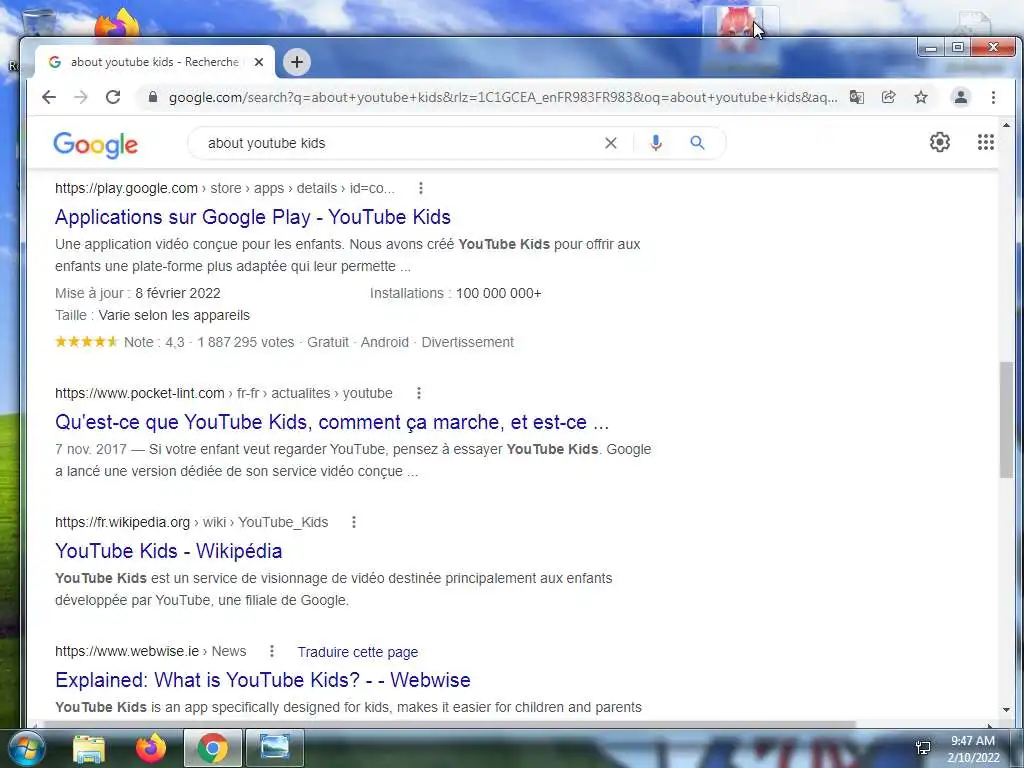Screen dimensions: 1024x768
Task: Click the play.google.com URL breadcrumb
Action: coord(225,188)
